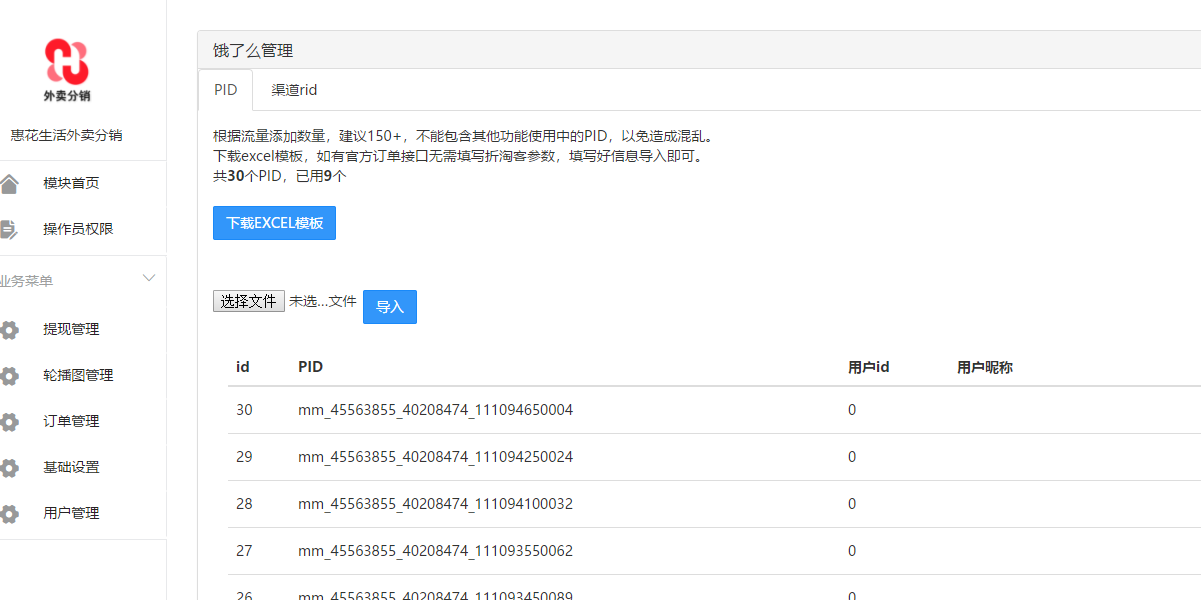This screenshot has width=1201, height=600.
Task: Click 下载EXCEL模板 button
Action: (274, 223)
